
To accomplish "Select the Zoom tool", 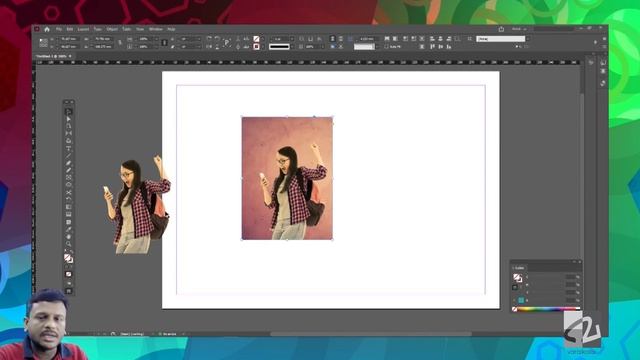I will click(69, 244).
